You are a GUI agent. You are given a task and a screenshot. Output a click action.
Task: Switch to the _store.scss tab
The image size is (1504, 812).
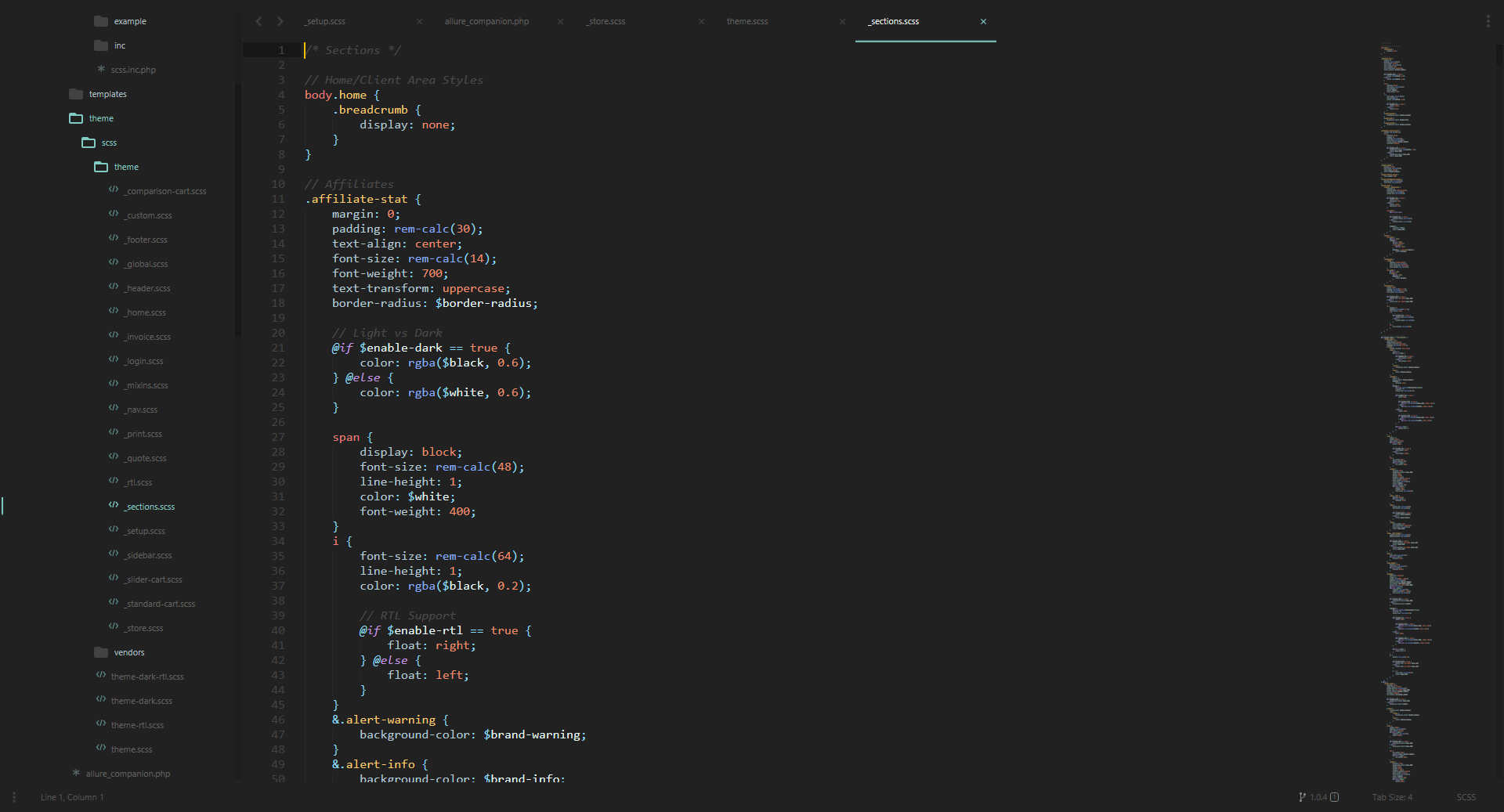coord(606,21)
